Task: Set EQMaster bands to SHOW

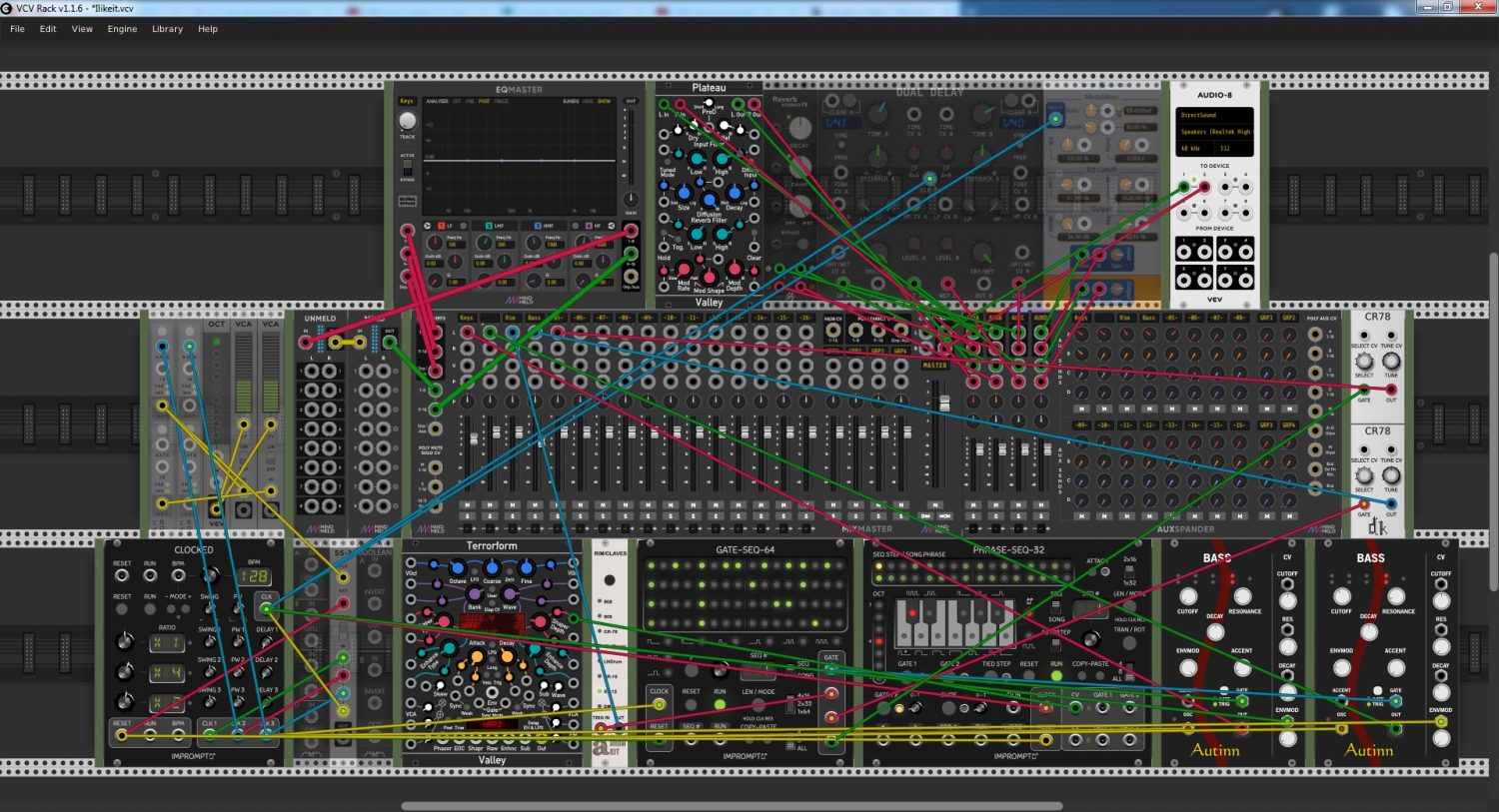Action: (604, 101)
